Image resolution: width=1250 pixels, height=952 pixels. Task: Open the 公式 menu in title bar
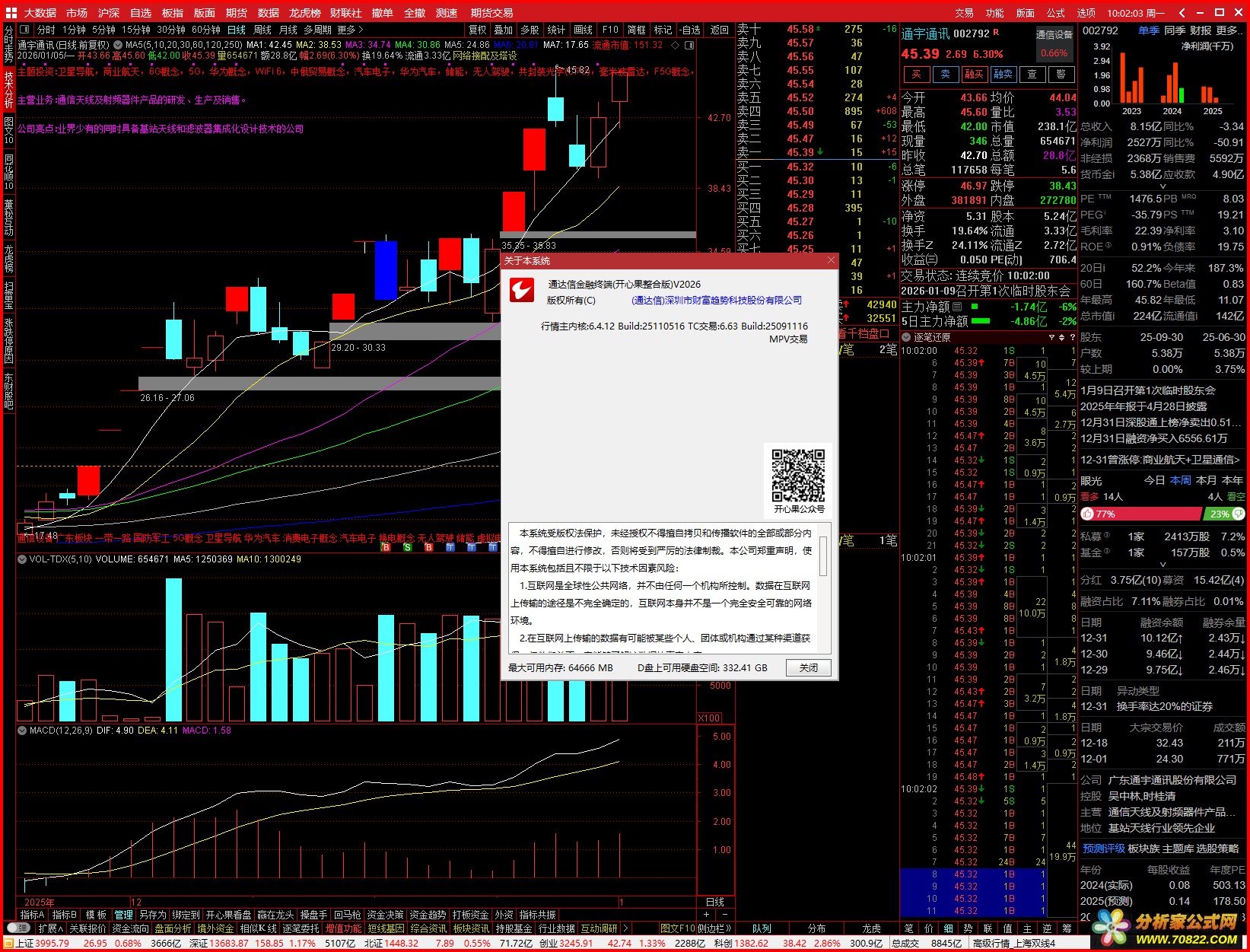pos(1055,13)
